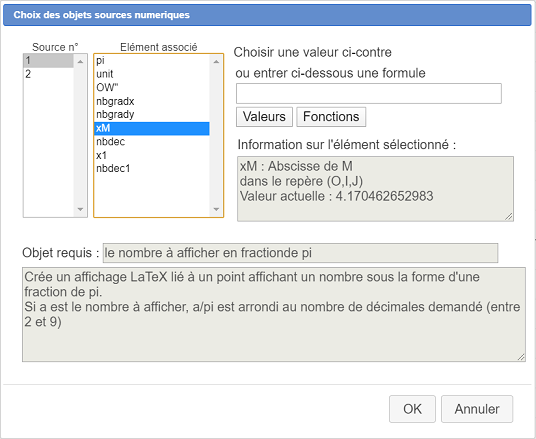Click Elément associé scroll down arrow
Image resolution: width=536 pixels, height=439 pixels.
216,209
